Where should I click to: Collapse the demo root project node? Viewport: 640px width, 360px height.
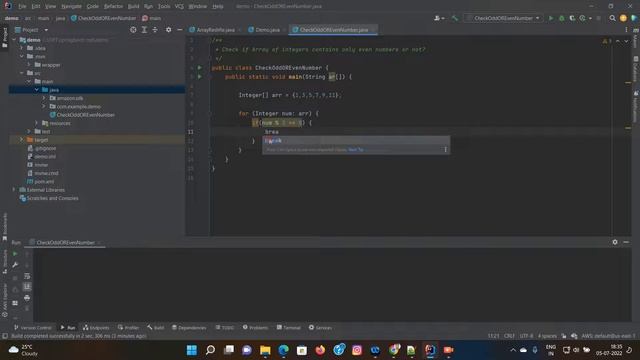(x=14, y=40)
